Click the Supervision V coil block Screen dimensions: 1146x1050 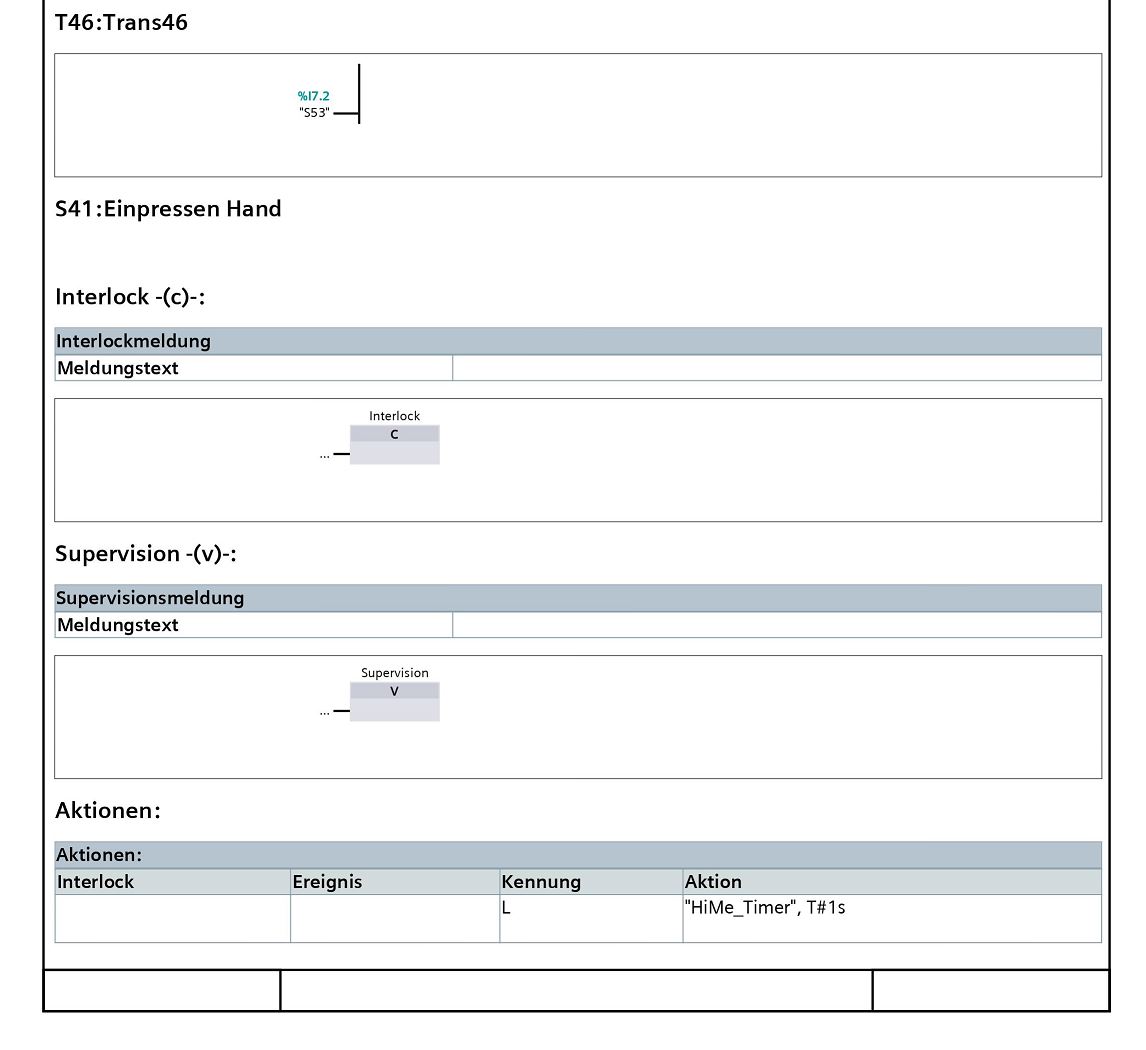(x=394, y=701)
